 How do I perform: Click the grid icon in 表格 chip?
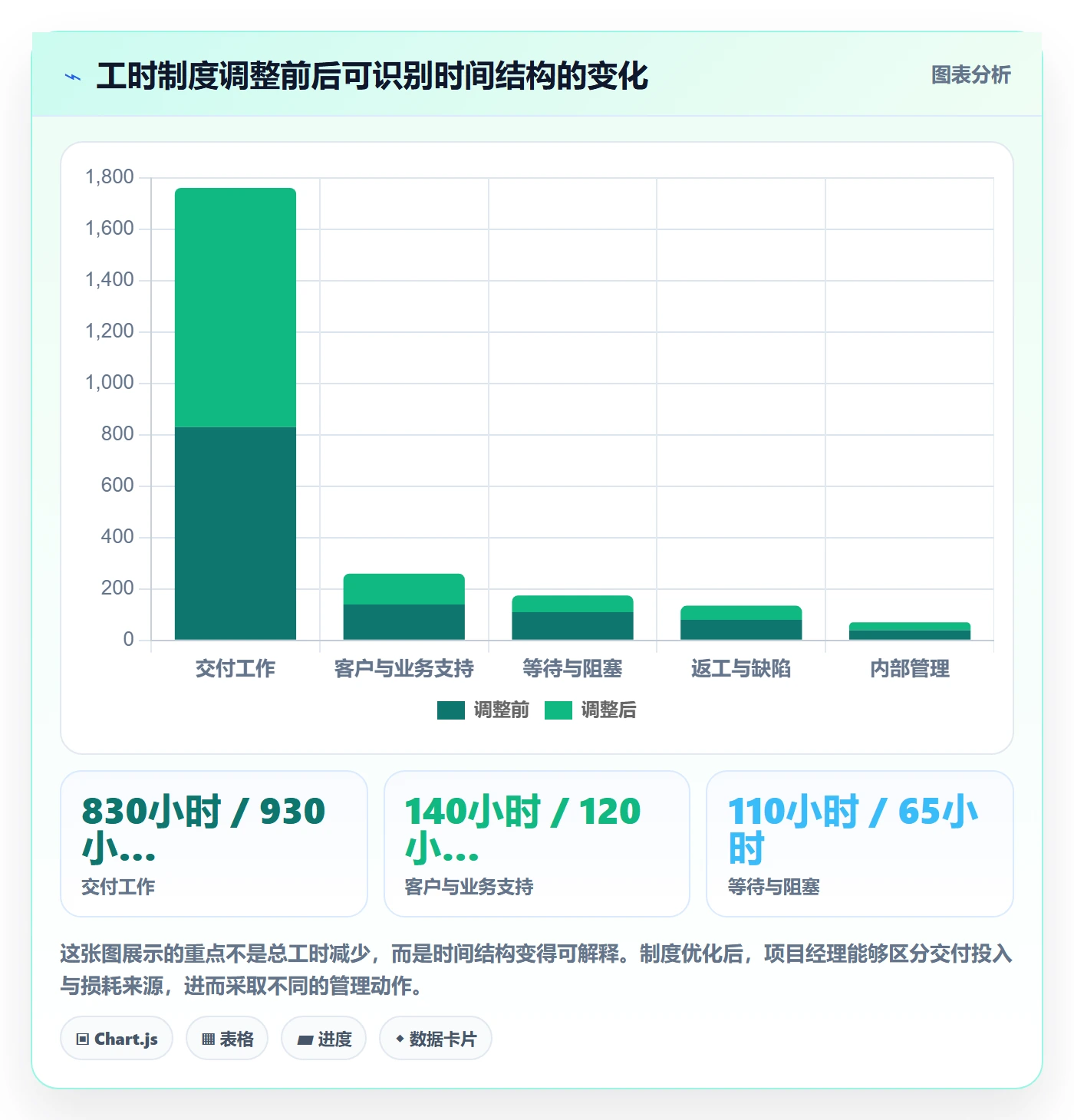pyautogui.click(x=208, y=1039)
